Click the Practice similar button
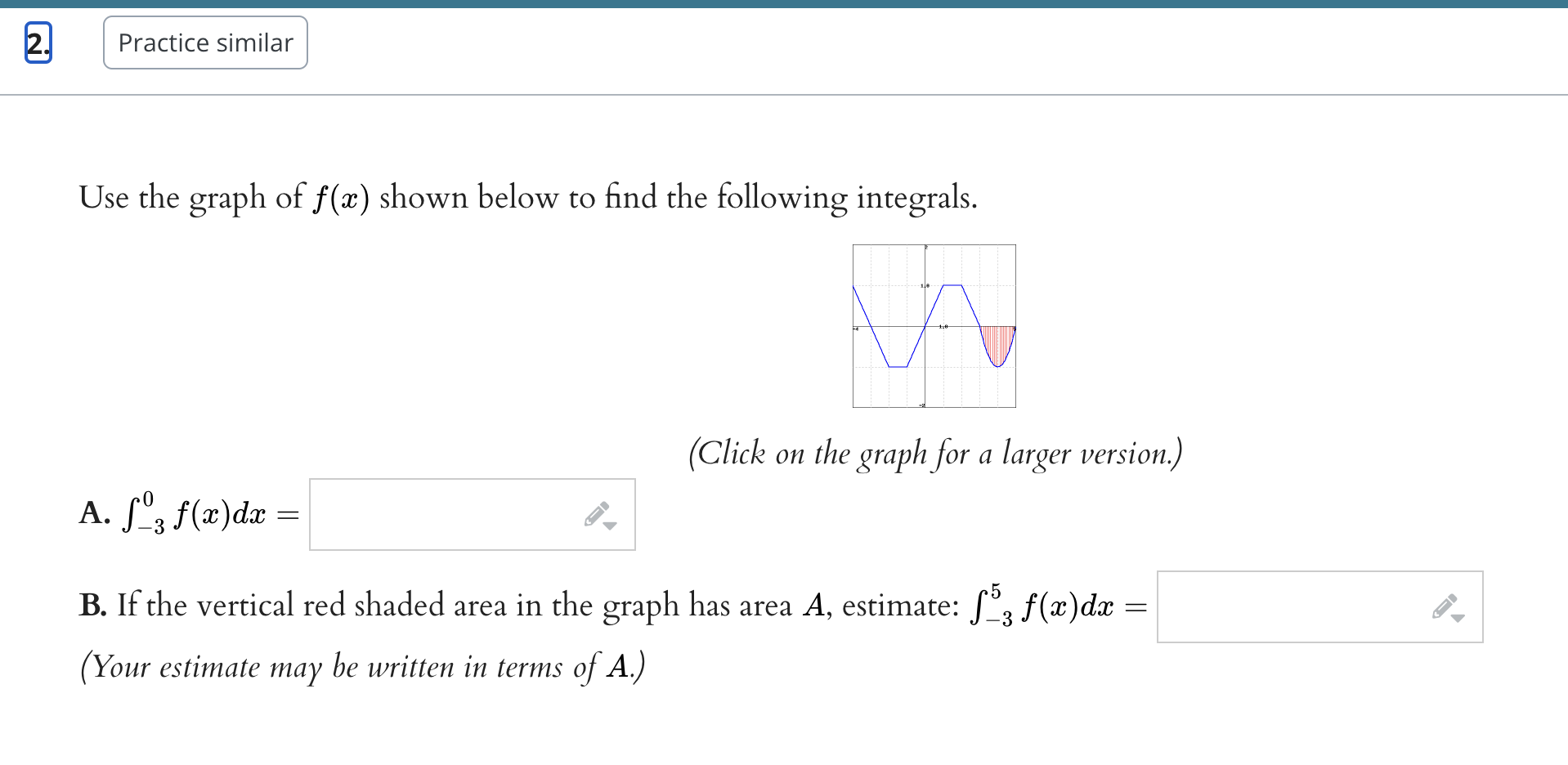The width and height of the screenshot is (1568, 765). (204, 42)
